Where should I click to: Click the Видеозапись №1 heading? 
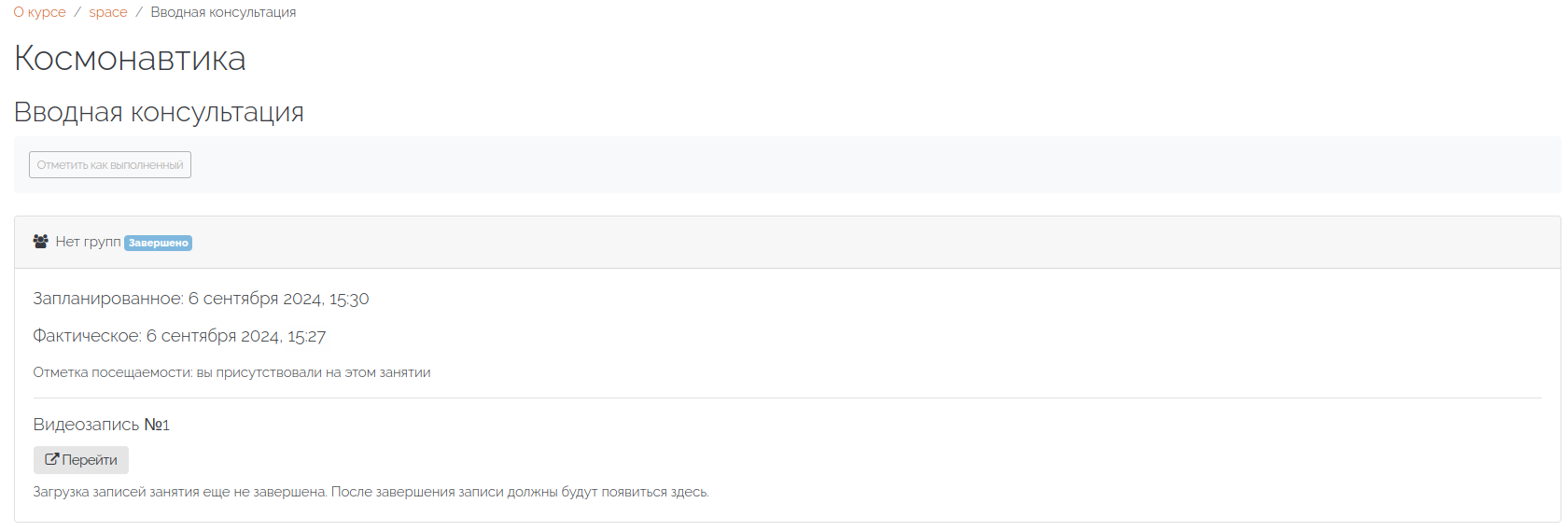[x=101, y=425]
